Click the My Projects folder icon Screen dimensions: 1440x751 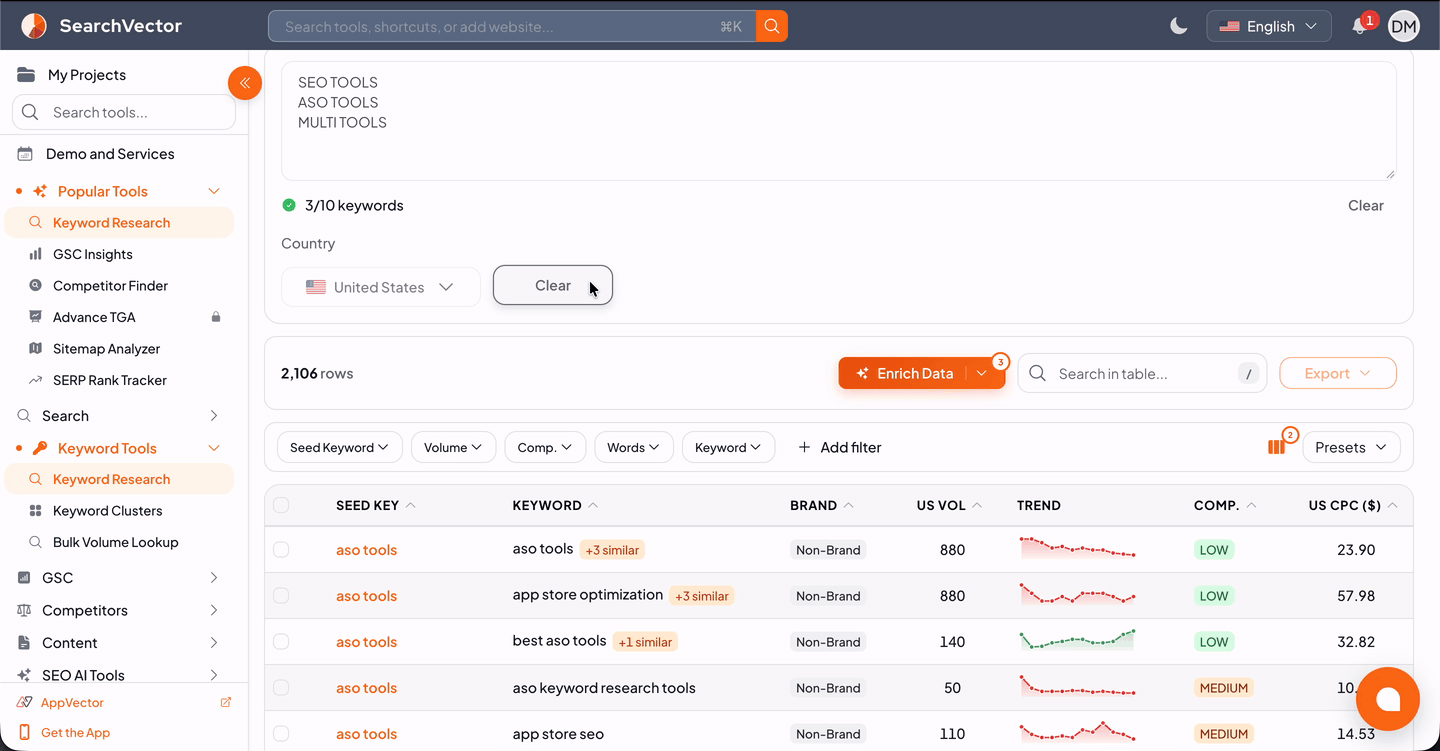pos(26,75)
